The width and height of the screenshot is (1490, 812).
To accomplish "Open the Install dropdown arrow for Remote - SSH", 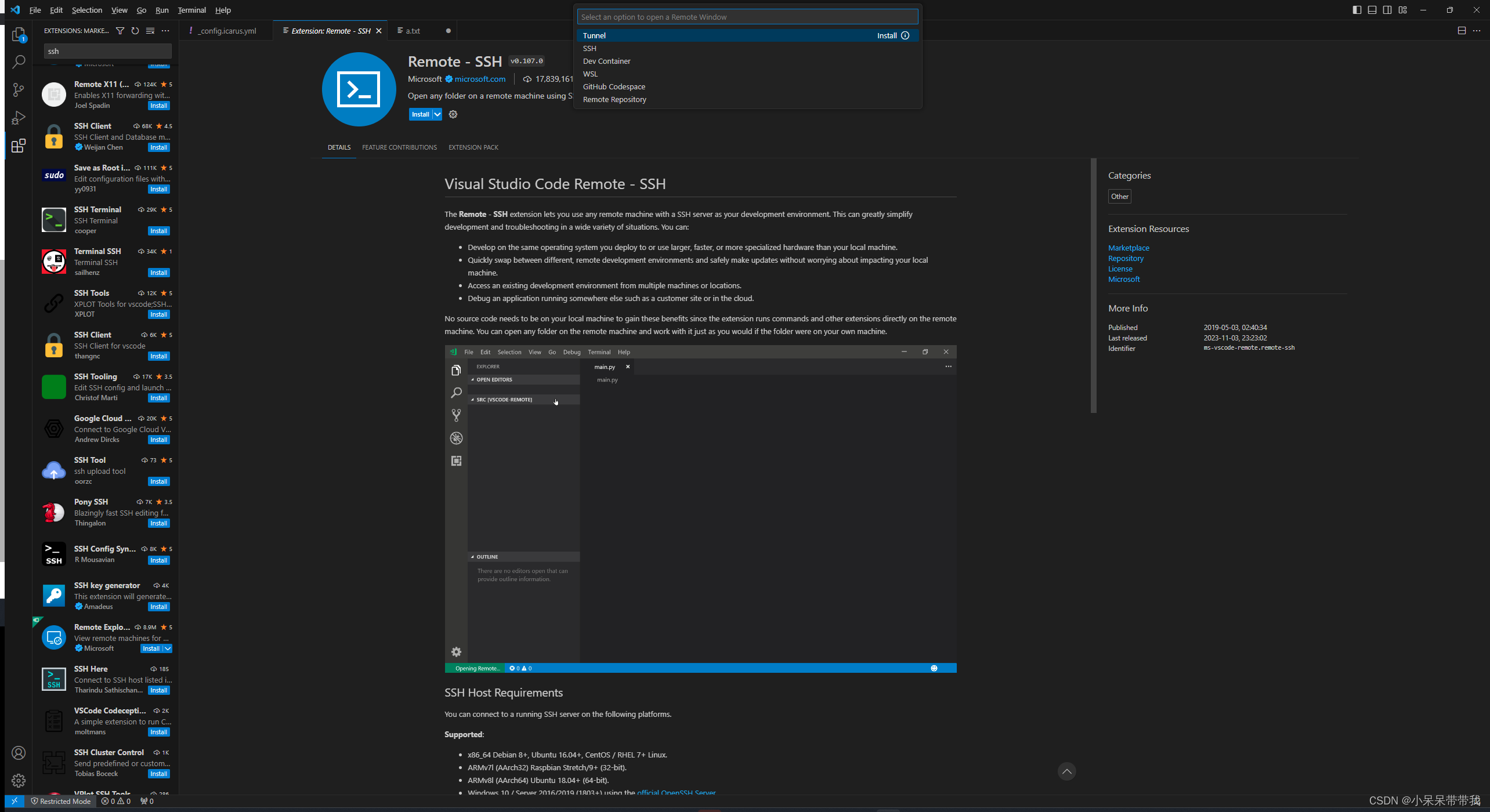I will pyautogui.click(x=437, y=114).
